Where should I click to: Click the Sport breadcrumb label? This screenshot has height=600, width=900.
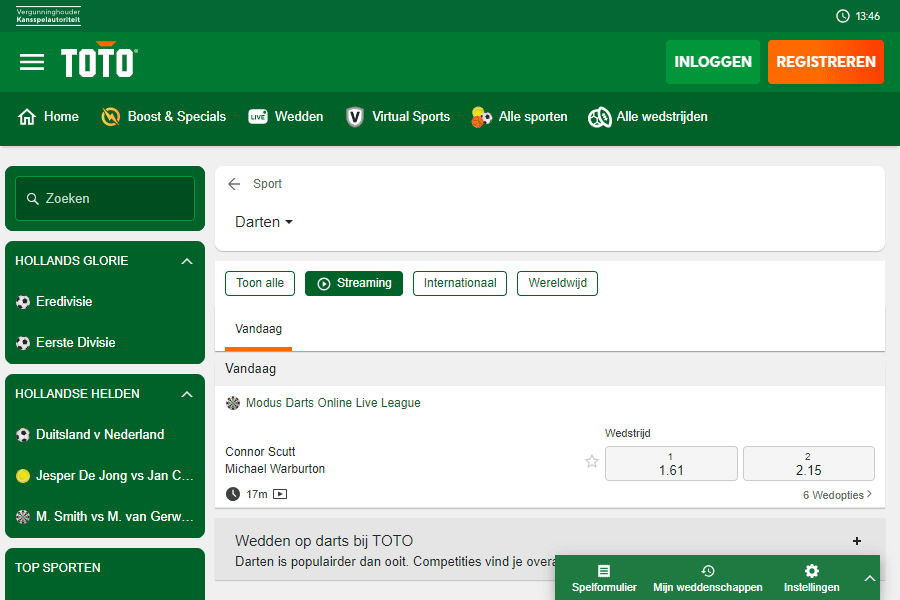(267, 184)
